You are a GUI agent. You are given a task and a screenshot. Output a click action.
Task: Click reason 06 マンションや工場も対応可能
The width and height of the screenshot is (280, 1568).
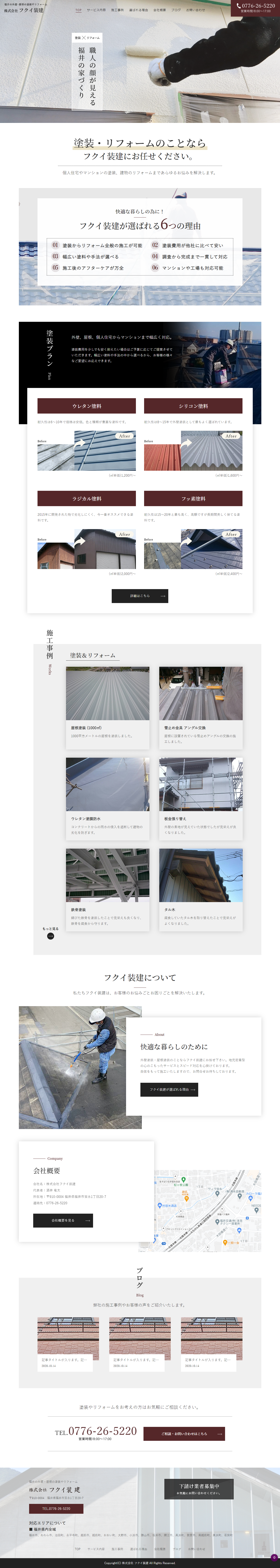188,268
